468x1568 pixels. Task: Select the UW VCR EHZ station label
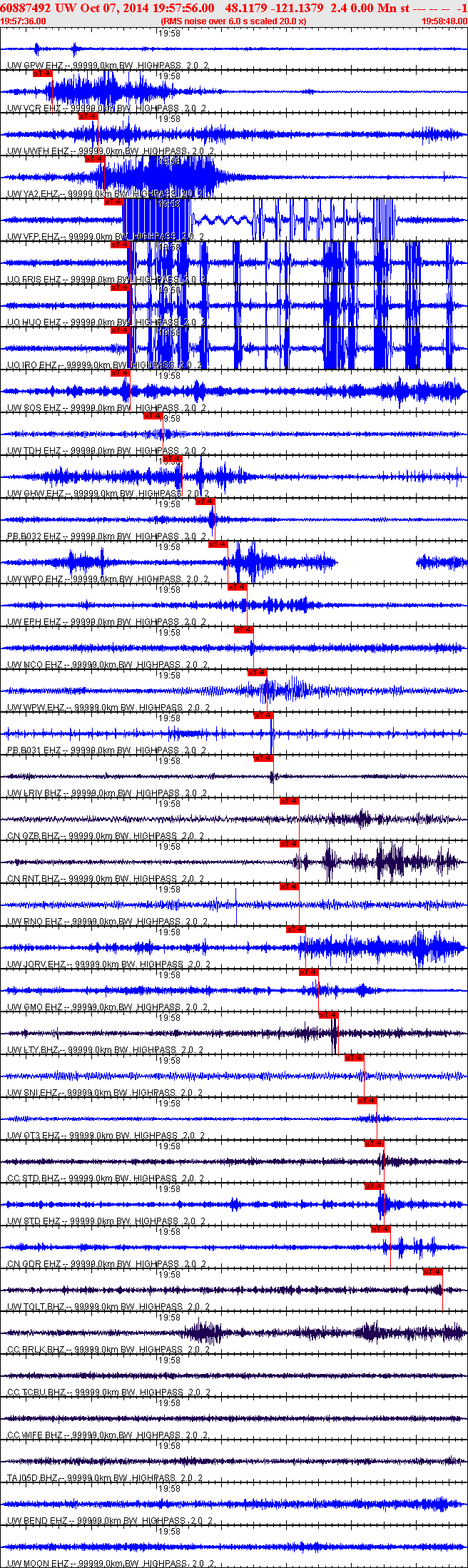[x=107, y=108]
